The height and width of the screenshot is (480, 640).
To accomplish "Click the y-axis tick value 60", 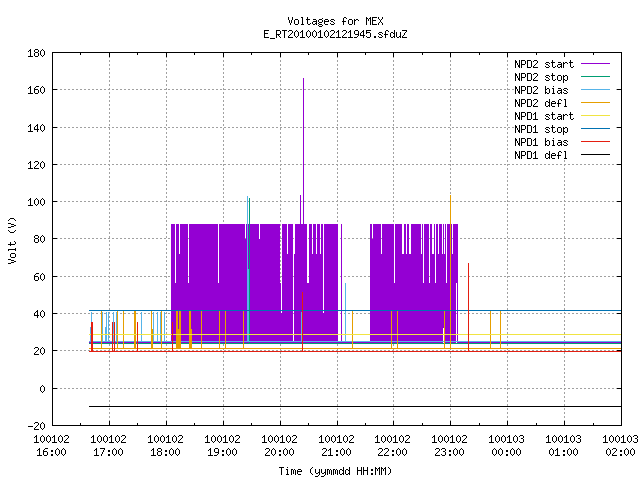I will point(39,277).
